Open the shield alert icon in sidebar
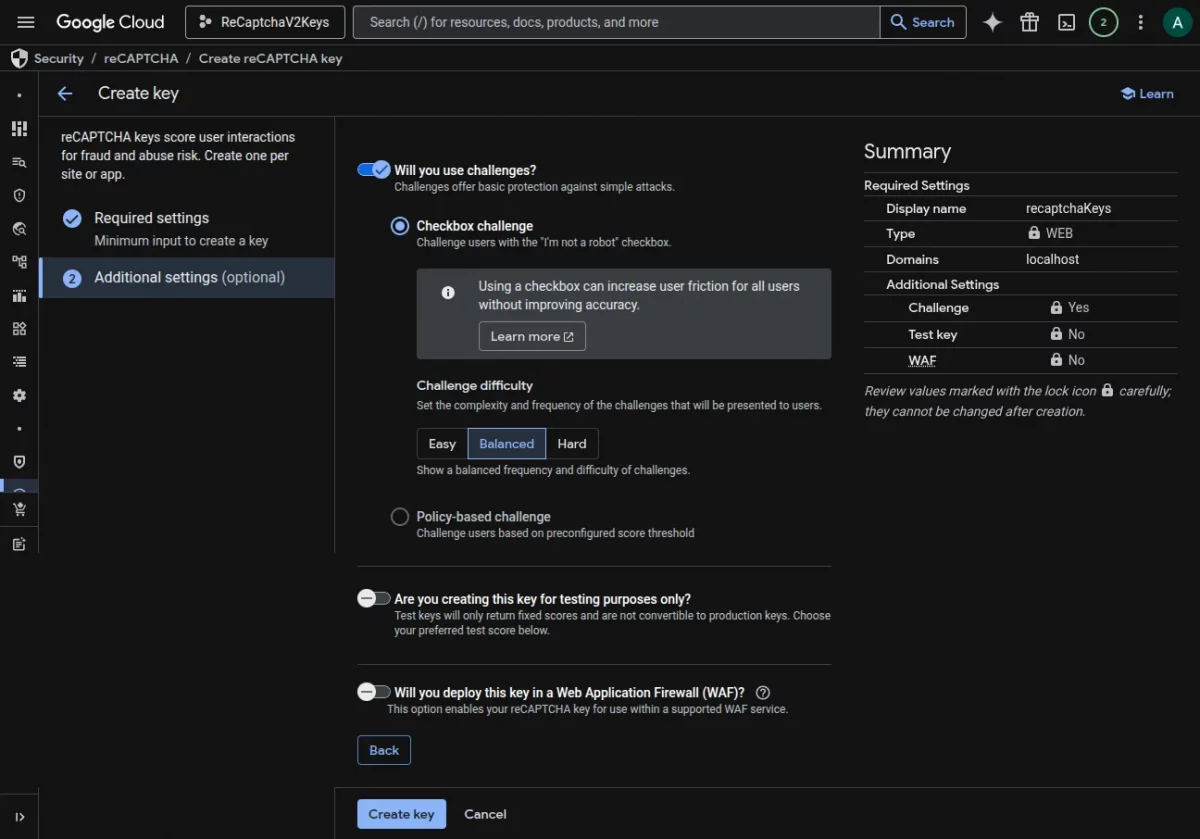 (19, 195)
